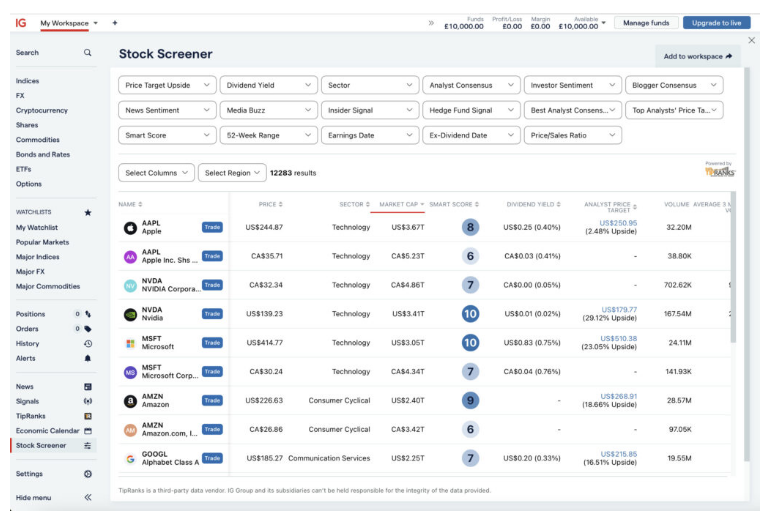Collapse sidebar with Hide menu chevrons
This screenshot has width=781, height=517.
(88, 497)
